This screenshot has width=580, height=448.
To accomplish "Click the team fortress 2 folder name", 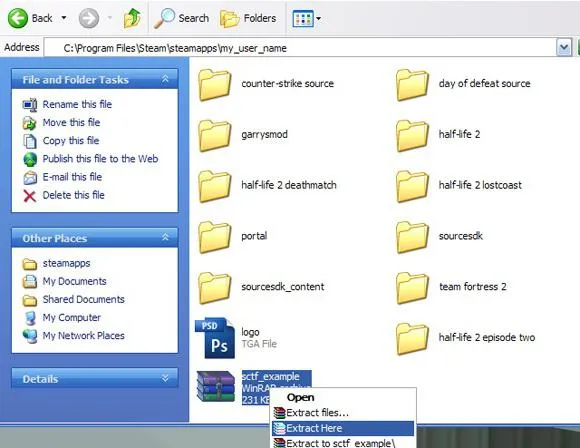I will point(473,286).
